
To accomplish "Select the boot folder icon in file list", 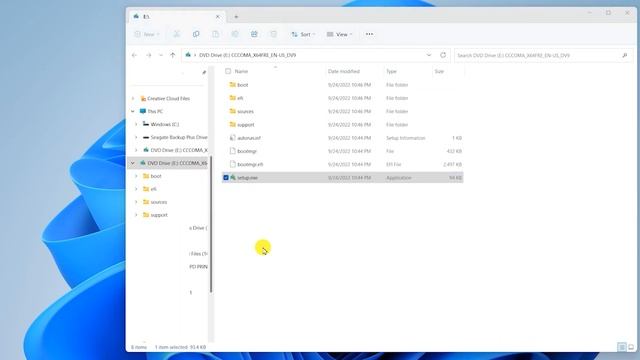I will (232, 84).
